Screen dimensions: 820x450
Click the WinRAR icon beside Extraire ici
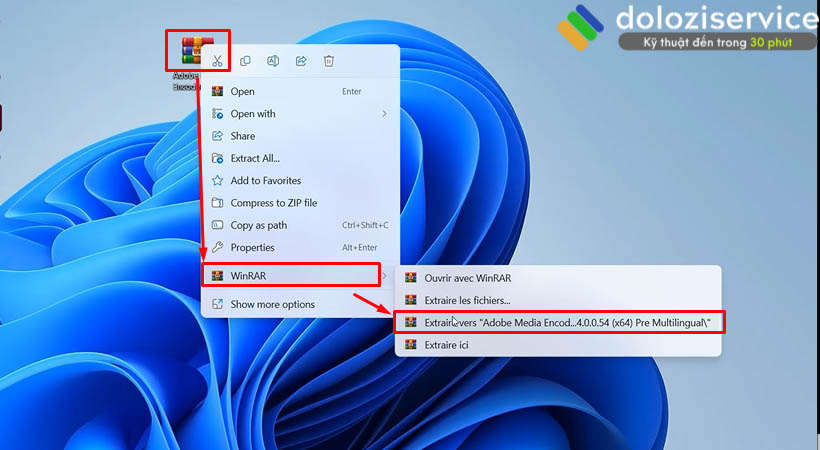[x=409, y=345]
